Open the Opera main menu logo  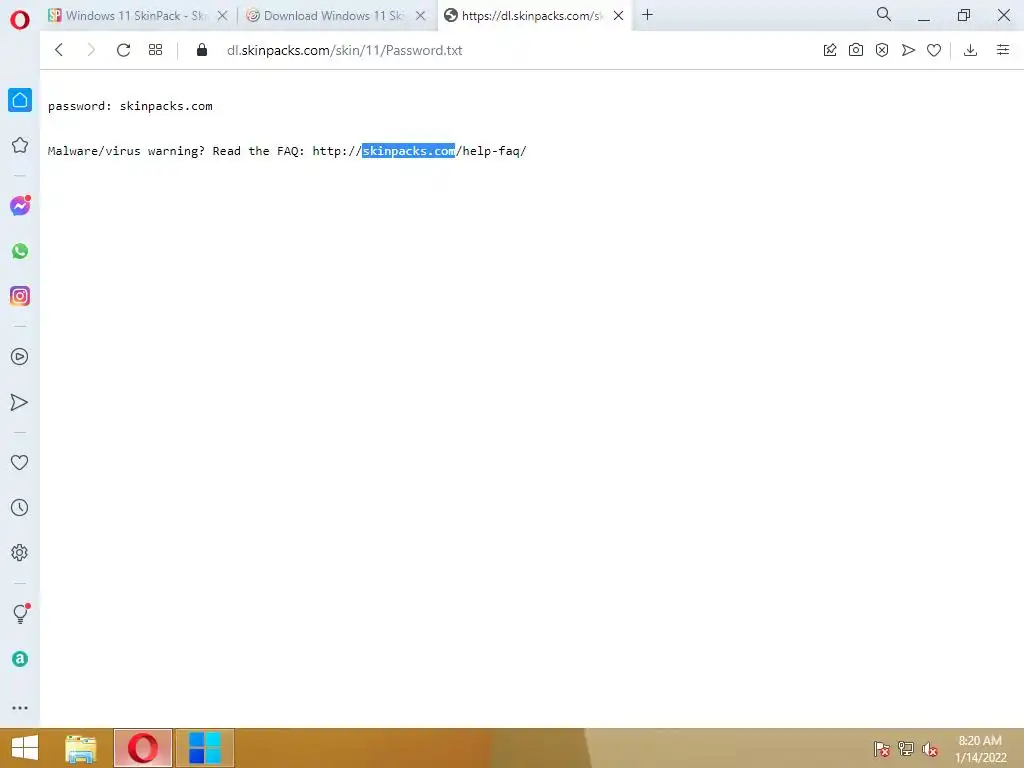(x=20, y=20)
